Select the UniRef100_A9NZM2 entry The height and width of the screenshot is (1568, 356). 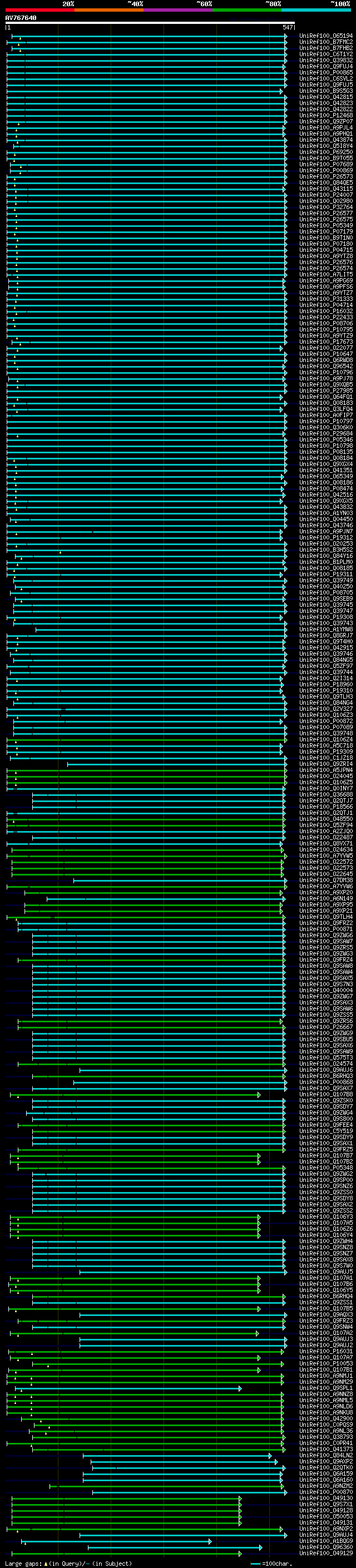click(326, 1486)
